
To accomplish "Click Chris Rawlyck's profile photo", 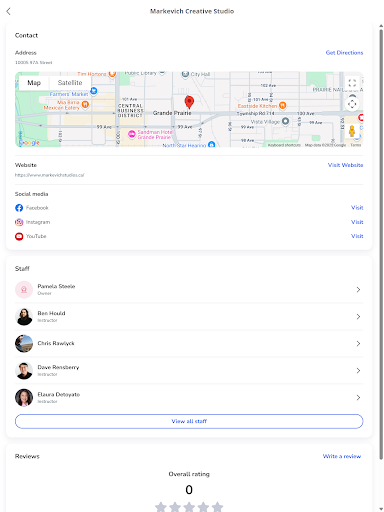I will click(x=24, y=344).
